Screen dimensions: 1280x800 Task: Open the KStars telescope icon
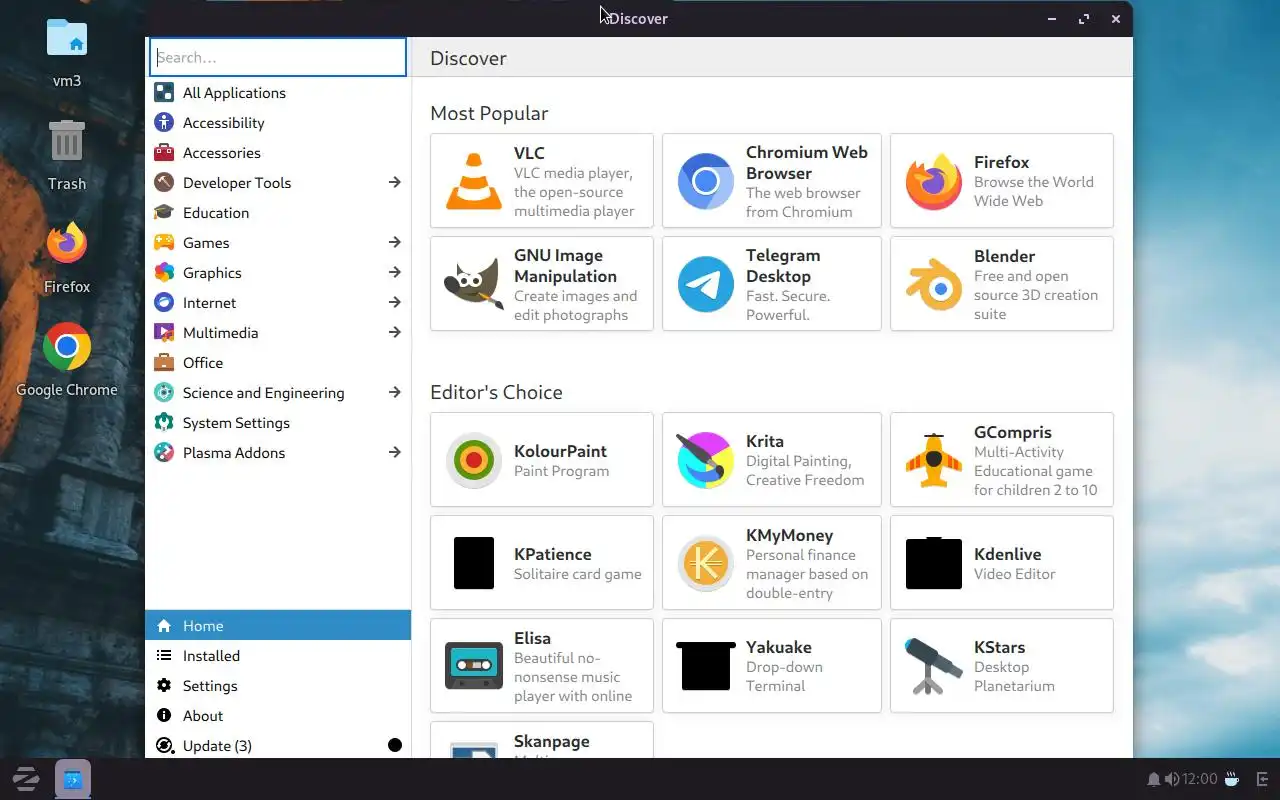pos(934,666)
